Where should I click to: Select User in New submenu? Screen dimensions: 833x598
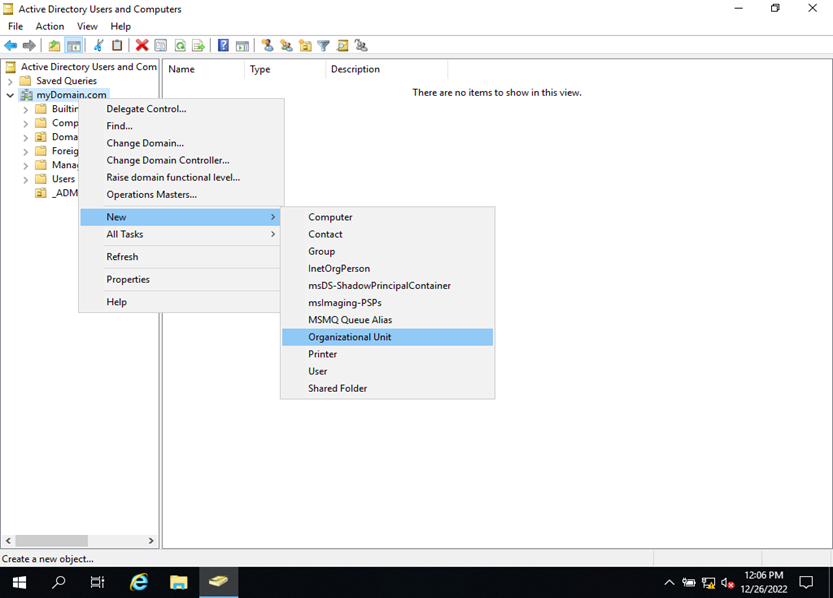387,371
